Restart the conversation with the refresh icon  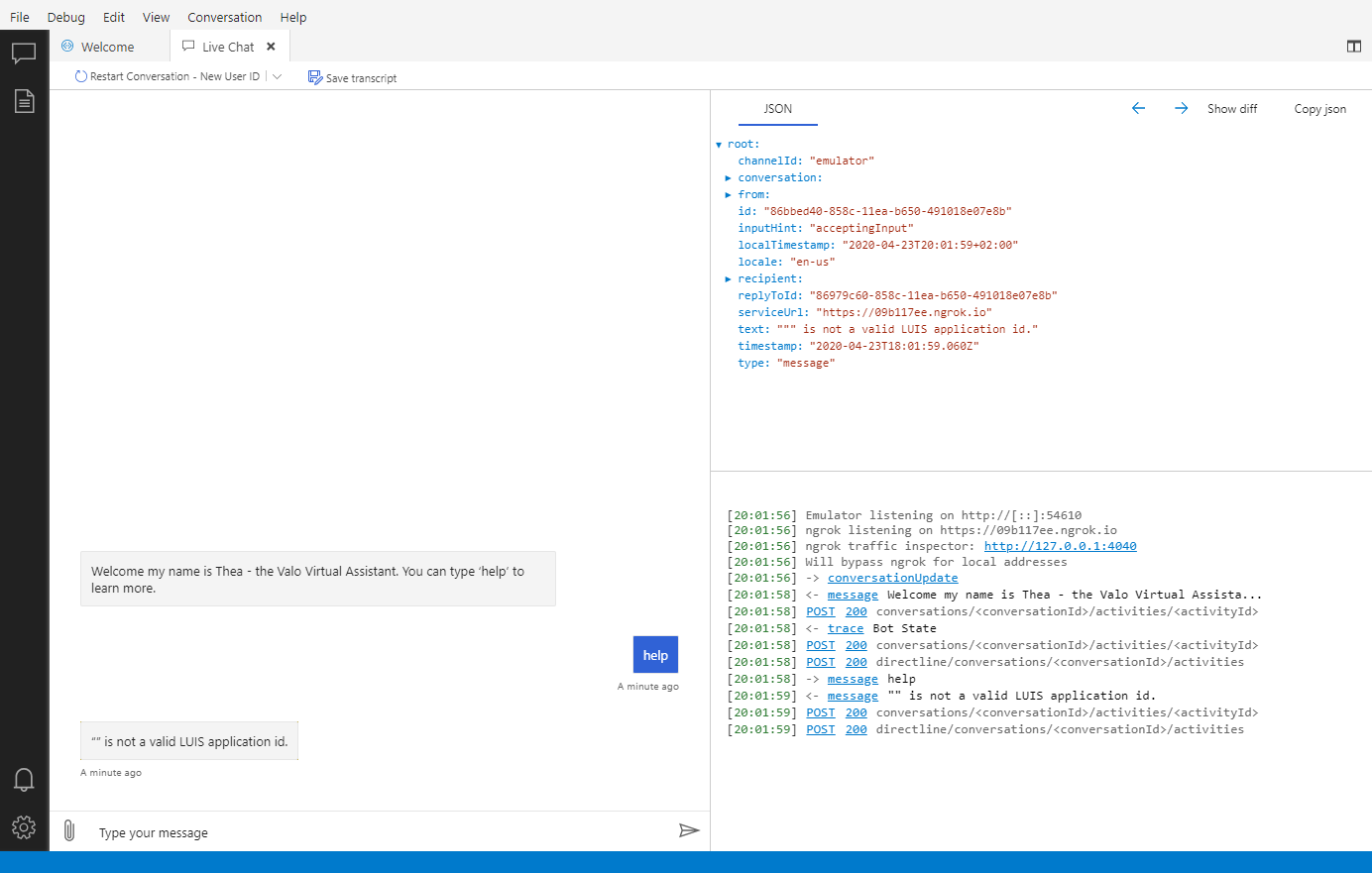click(x=80, y=76)
